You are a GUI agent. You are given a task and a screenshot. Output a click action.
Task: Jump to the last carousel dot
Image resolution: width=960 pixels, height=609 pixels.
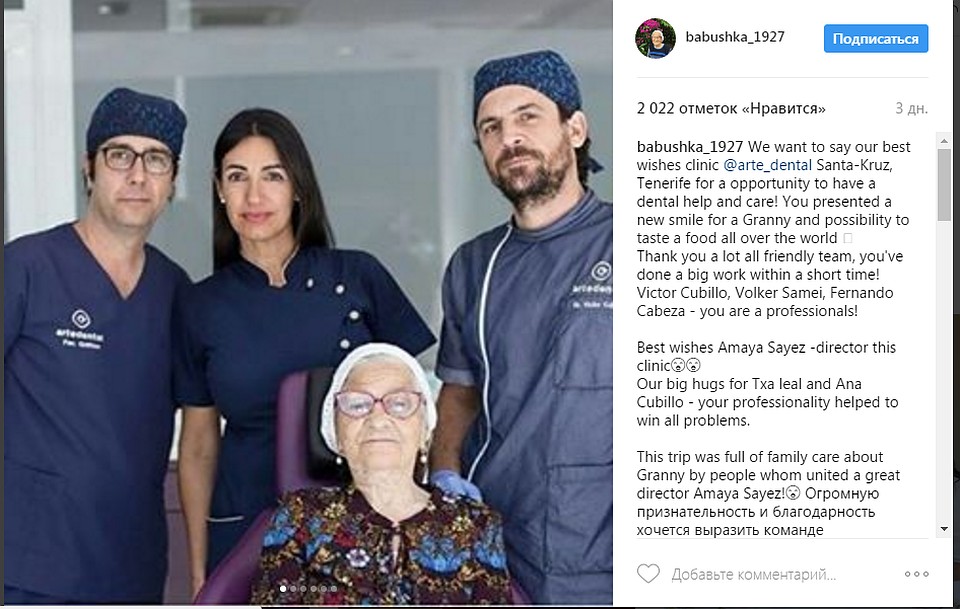334,589
